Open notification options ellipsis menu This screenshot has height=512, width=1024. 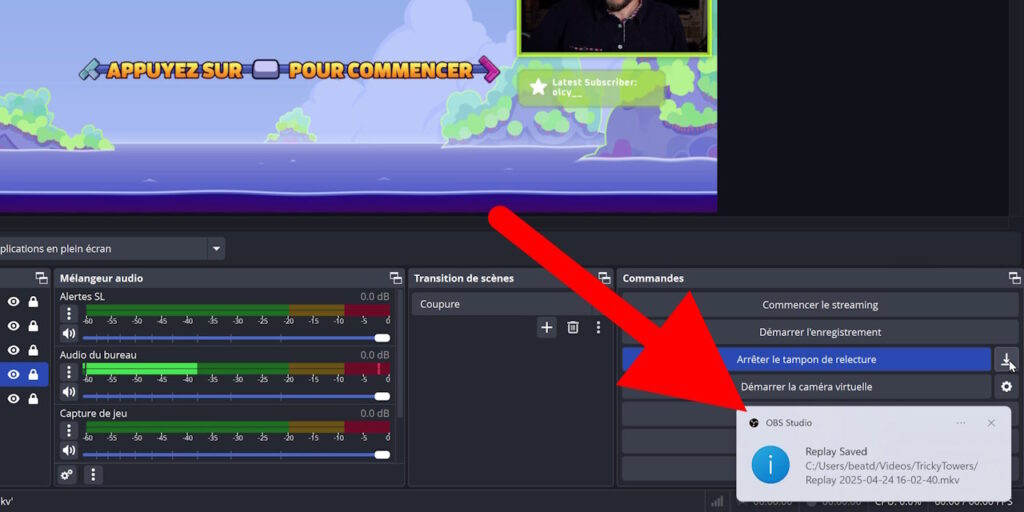tap(961, 423)
